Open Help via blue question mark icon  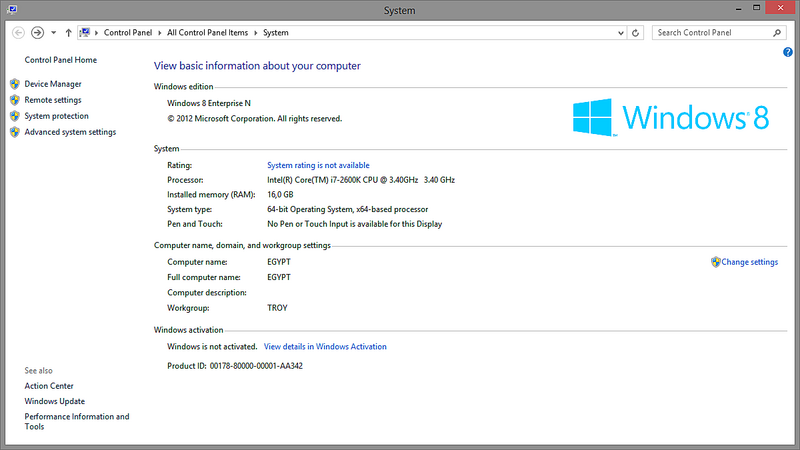pos(788,52)
